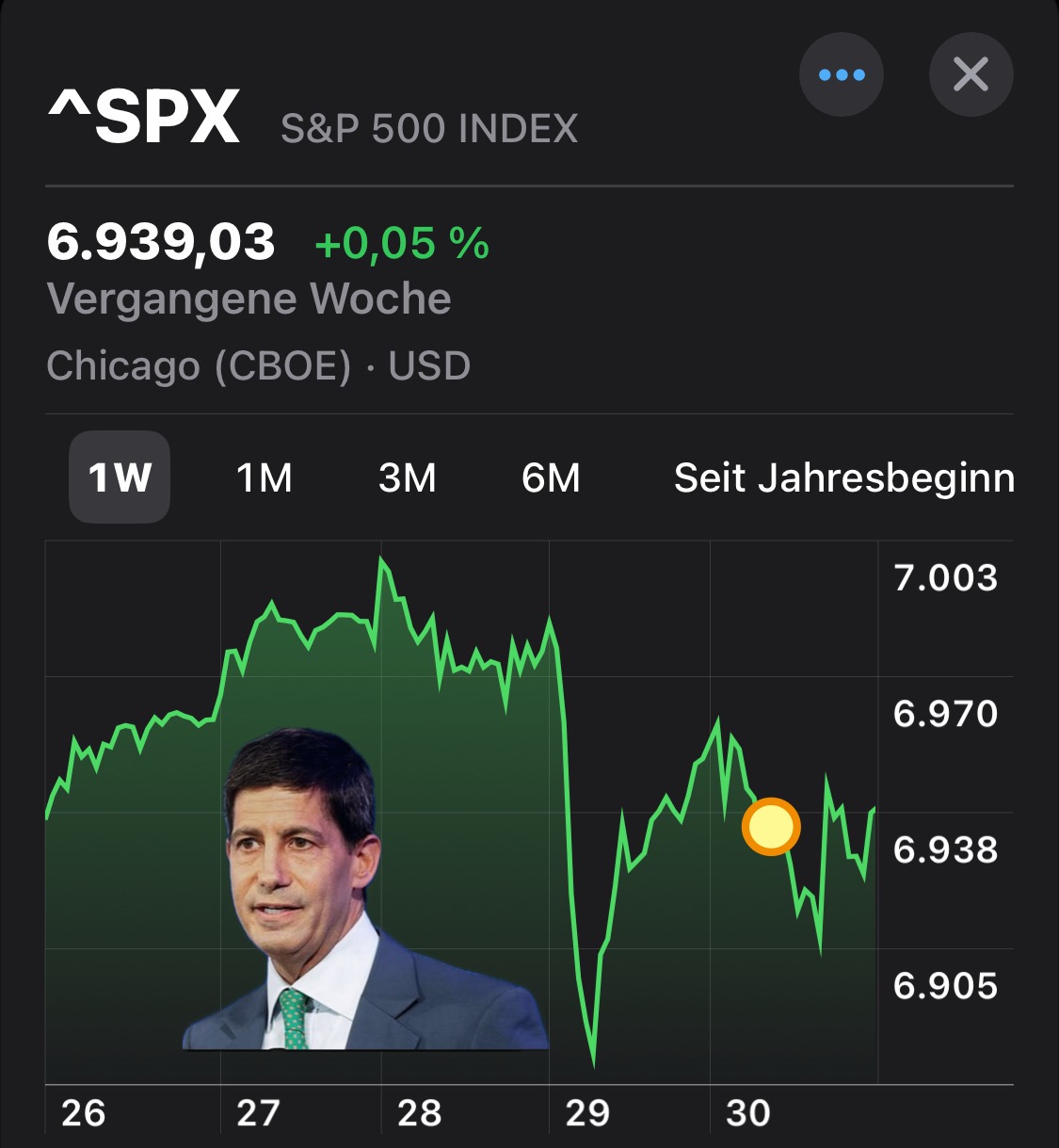Show the 6M chart range

tap(551, 477)
